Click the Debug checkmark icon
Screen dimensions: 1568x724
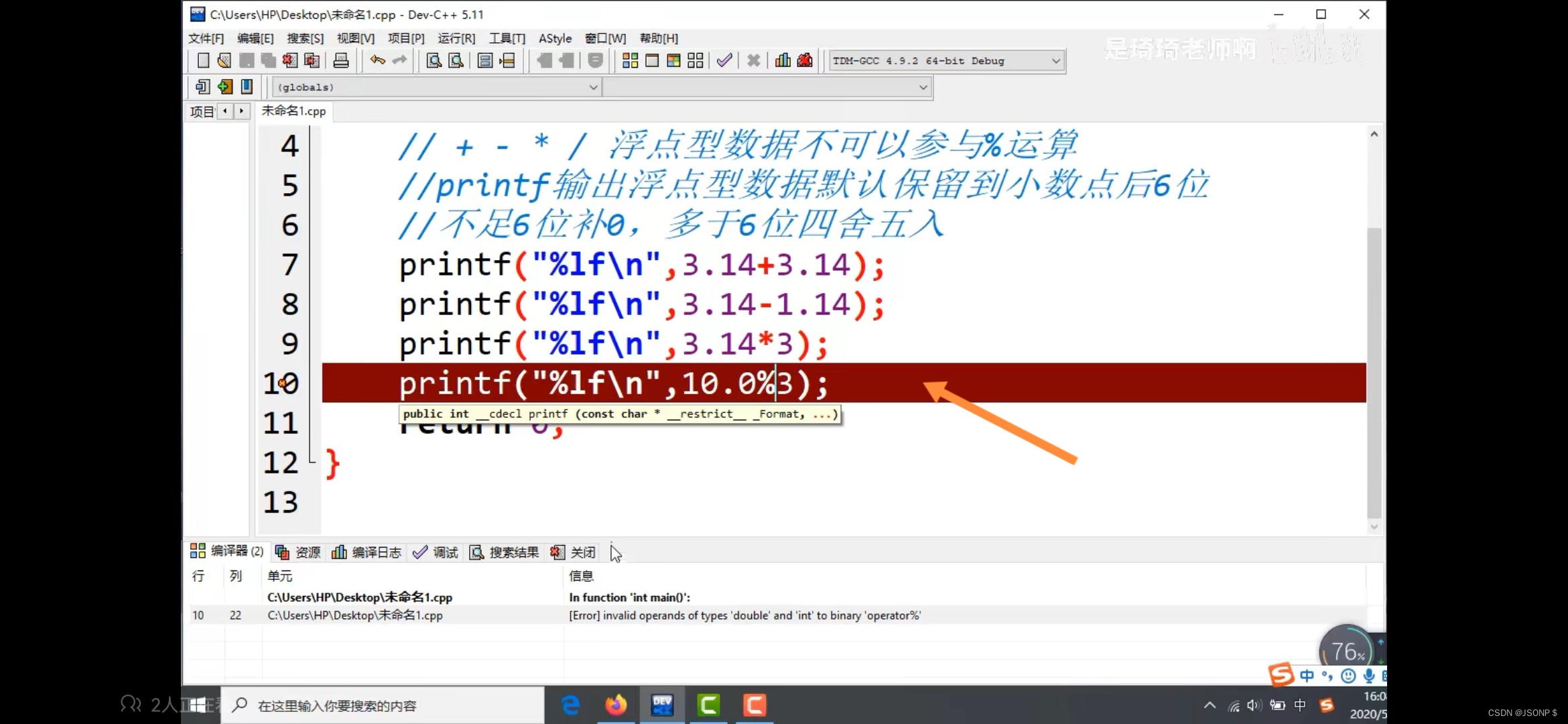[x=724, y=61]
